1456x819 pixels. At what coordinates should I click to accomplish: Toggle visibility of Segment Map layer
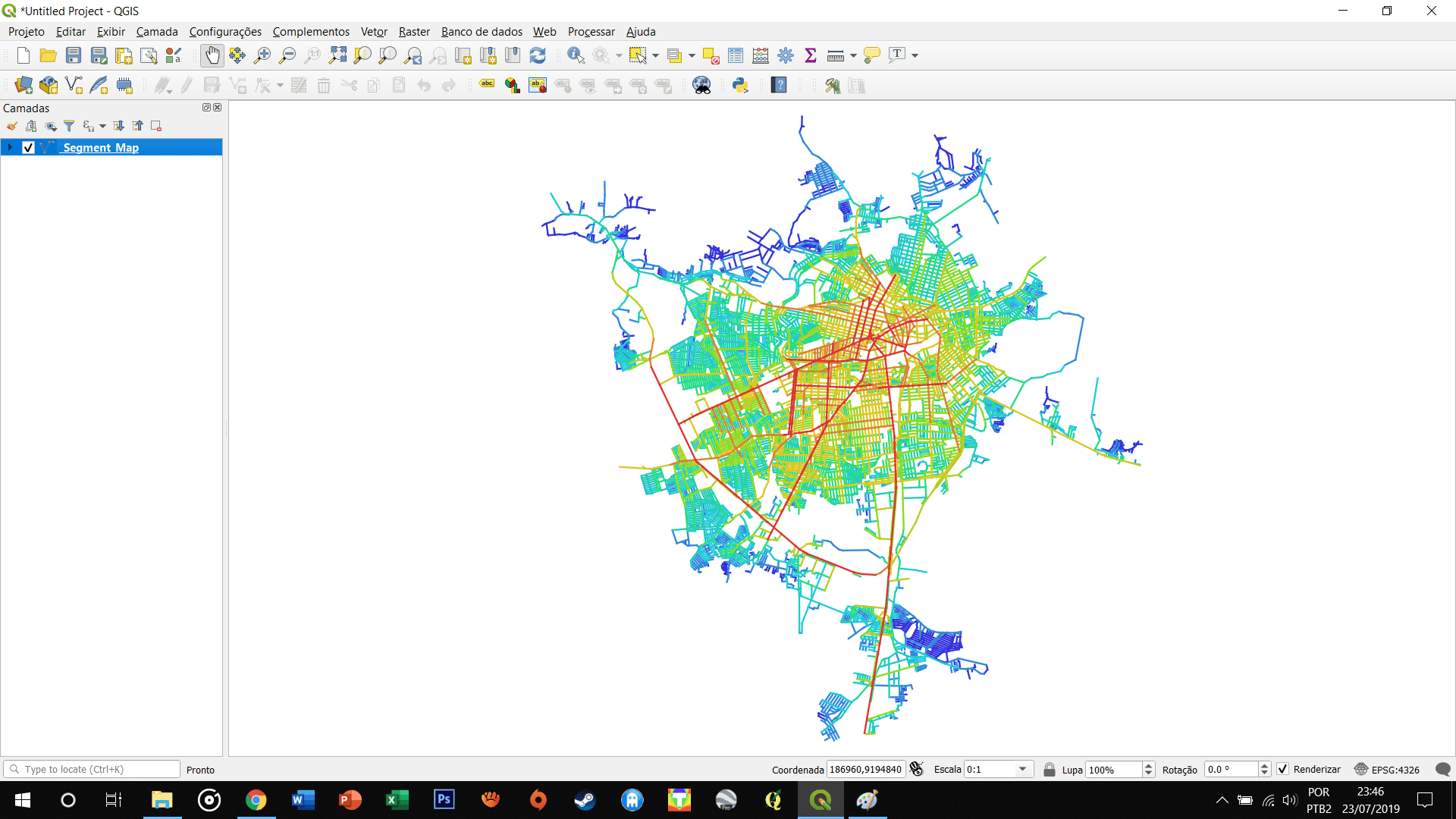click(x=29, y=147)
